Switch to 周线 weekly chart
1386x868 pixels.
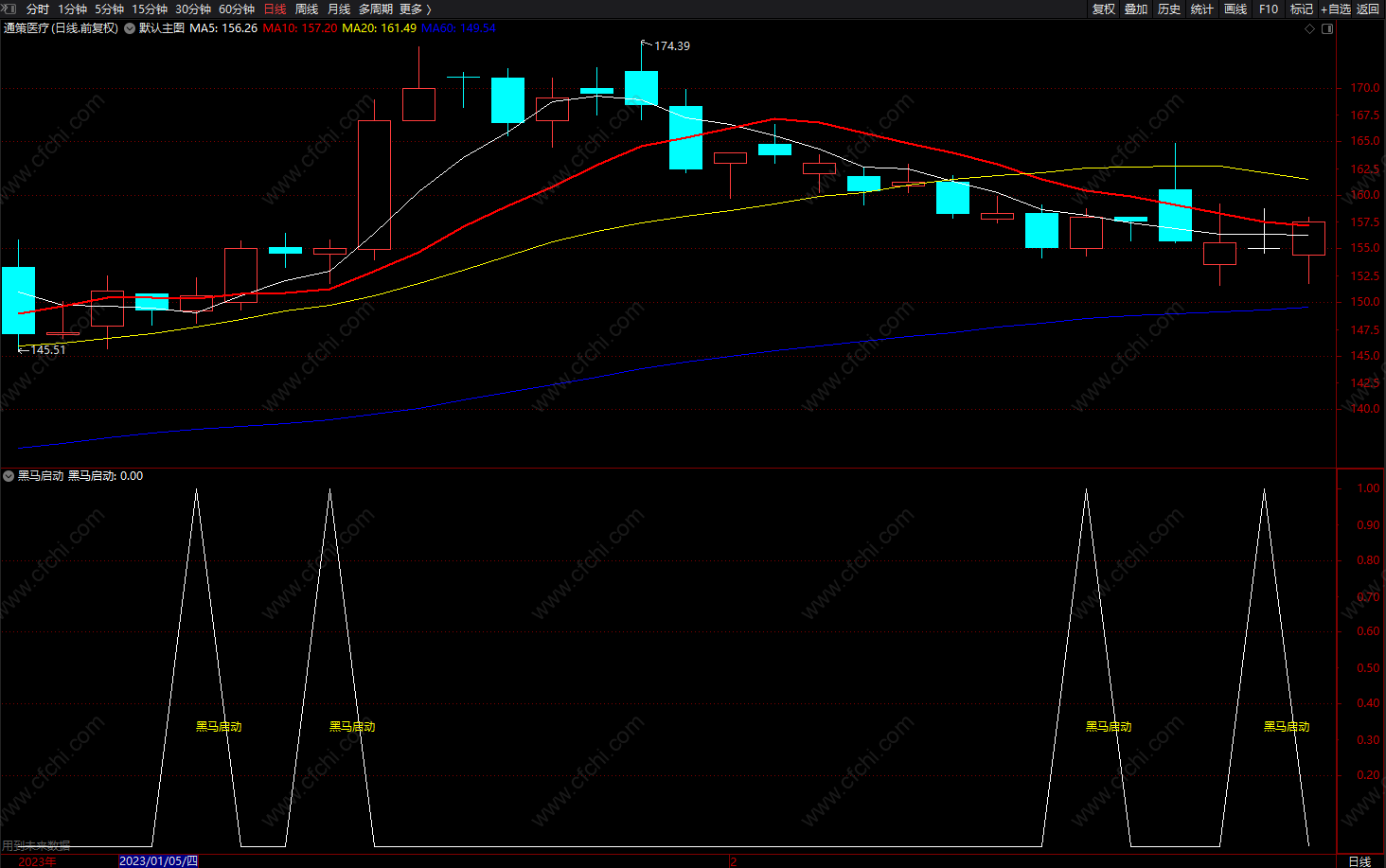pos(307,9)
